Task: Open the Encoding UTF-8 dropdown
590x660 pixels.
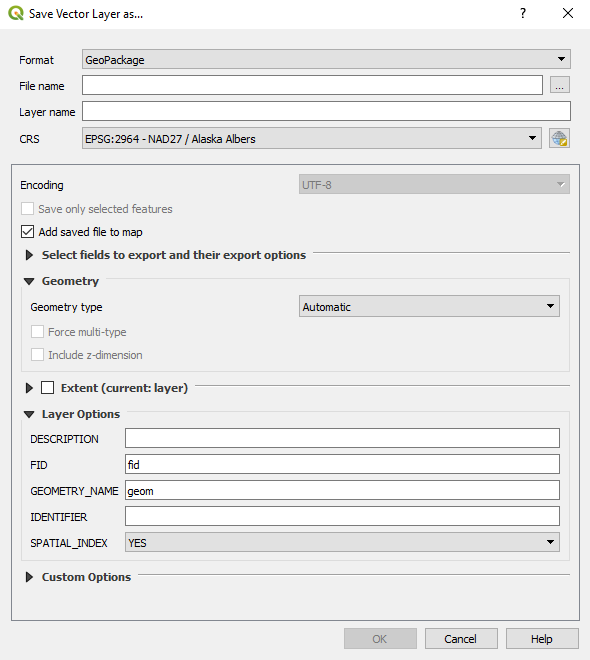Action: 434,185
